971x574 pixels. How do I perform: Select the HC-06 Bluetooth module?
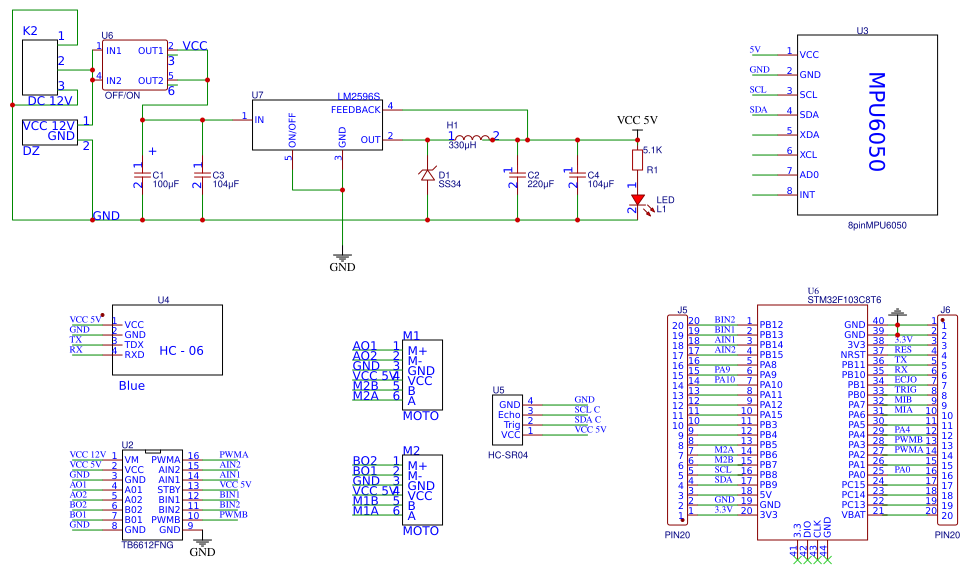click(167, 340)
